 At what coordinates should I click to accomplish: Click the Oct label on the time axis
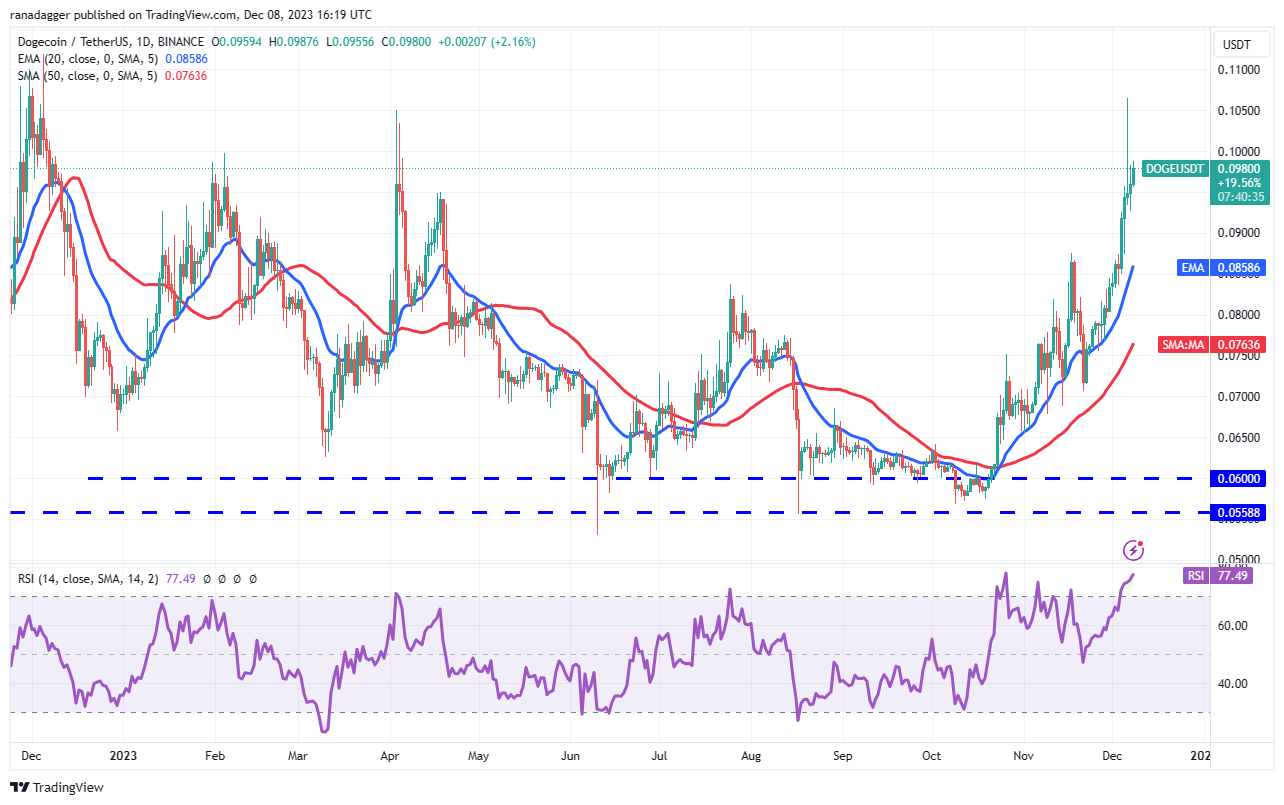click(932, 756)
